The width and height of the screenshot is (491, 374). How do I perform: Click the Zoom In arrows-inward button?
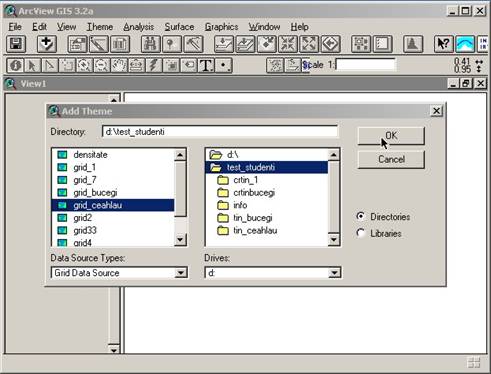288,44
